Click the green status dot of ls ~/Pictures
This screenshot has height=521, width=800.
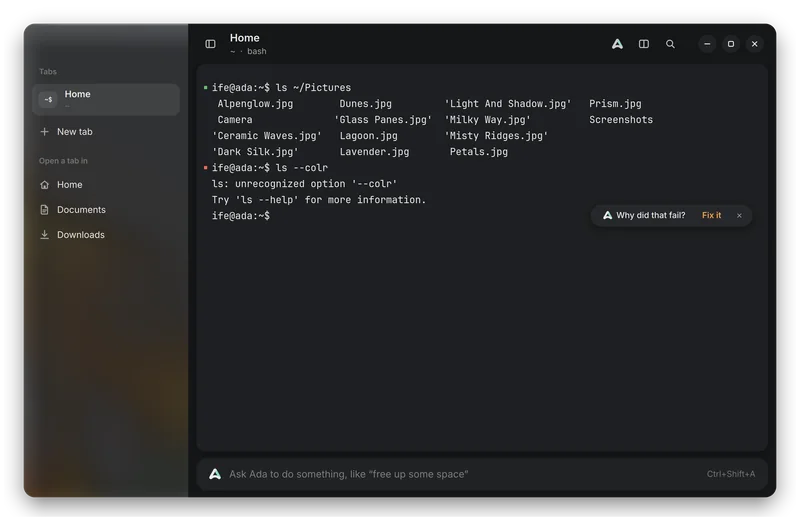pyautogui.click(x=206, y=88)
